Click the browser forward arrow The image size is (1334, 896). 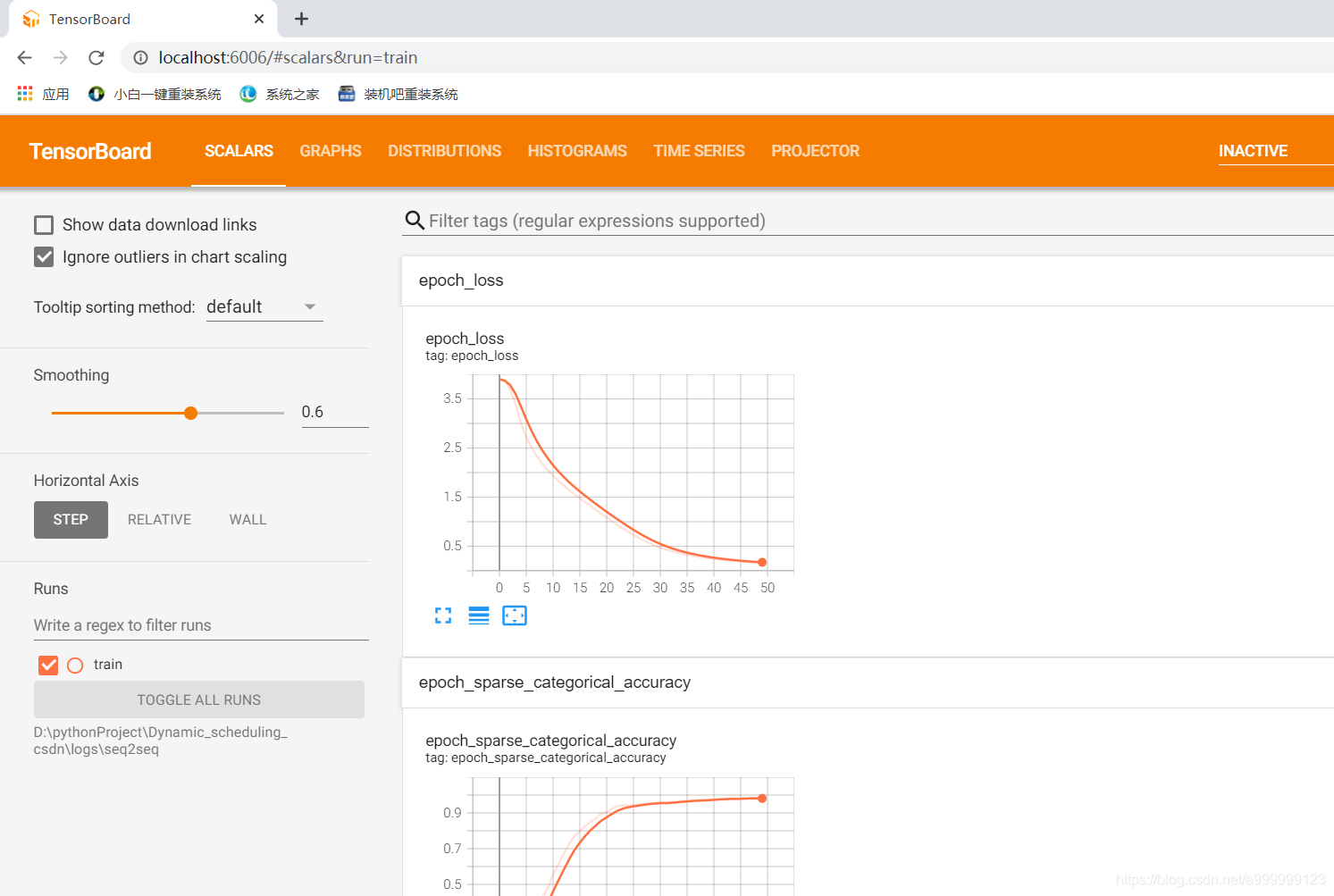pyautogui.click(x=60, y=58)
